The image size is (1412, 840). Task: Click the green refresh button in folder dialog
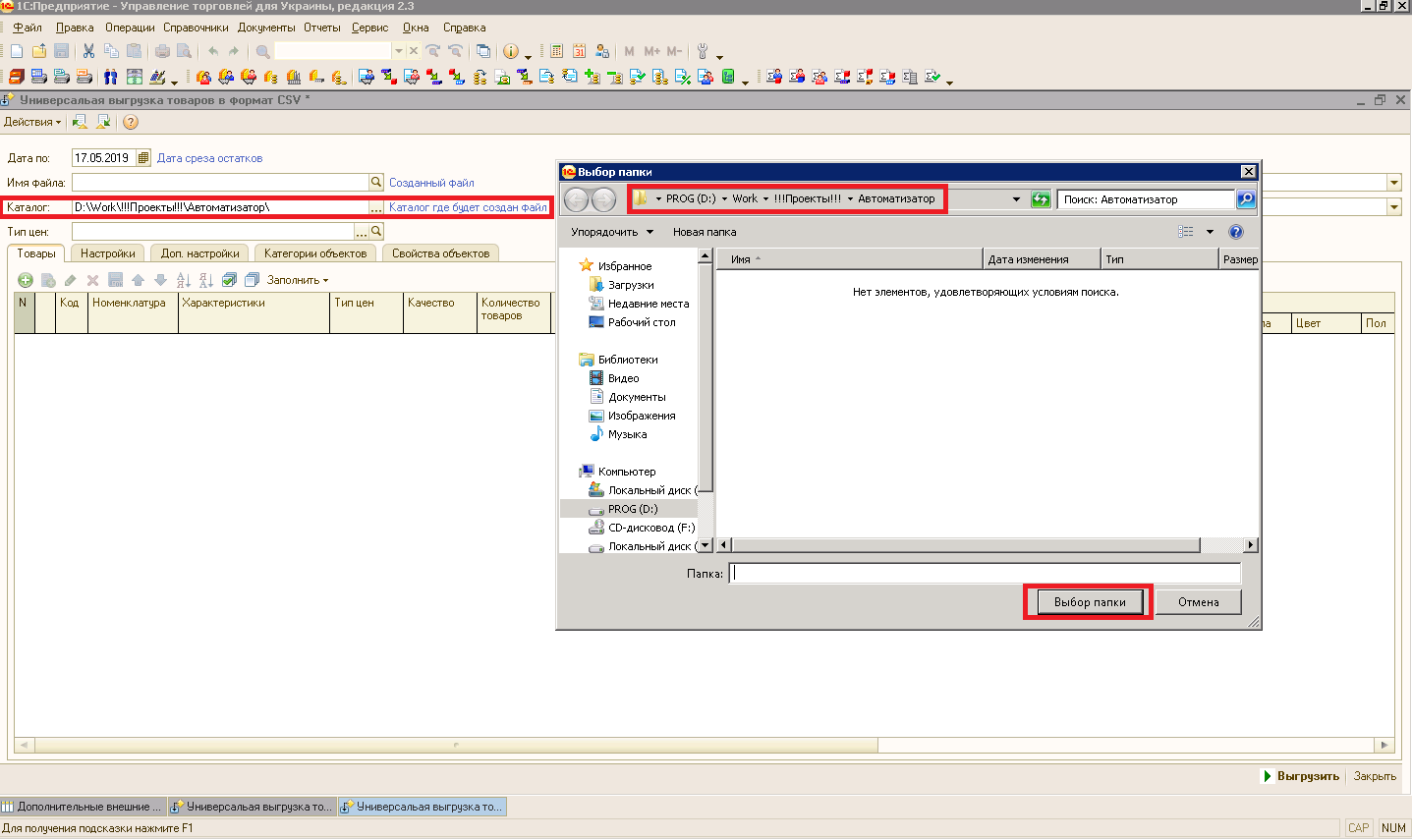click(x=1041, y=199)
